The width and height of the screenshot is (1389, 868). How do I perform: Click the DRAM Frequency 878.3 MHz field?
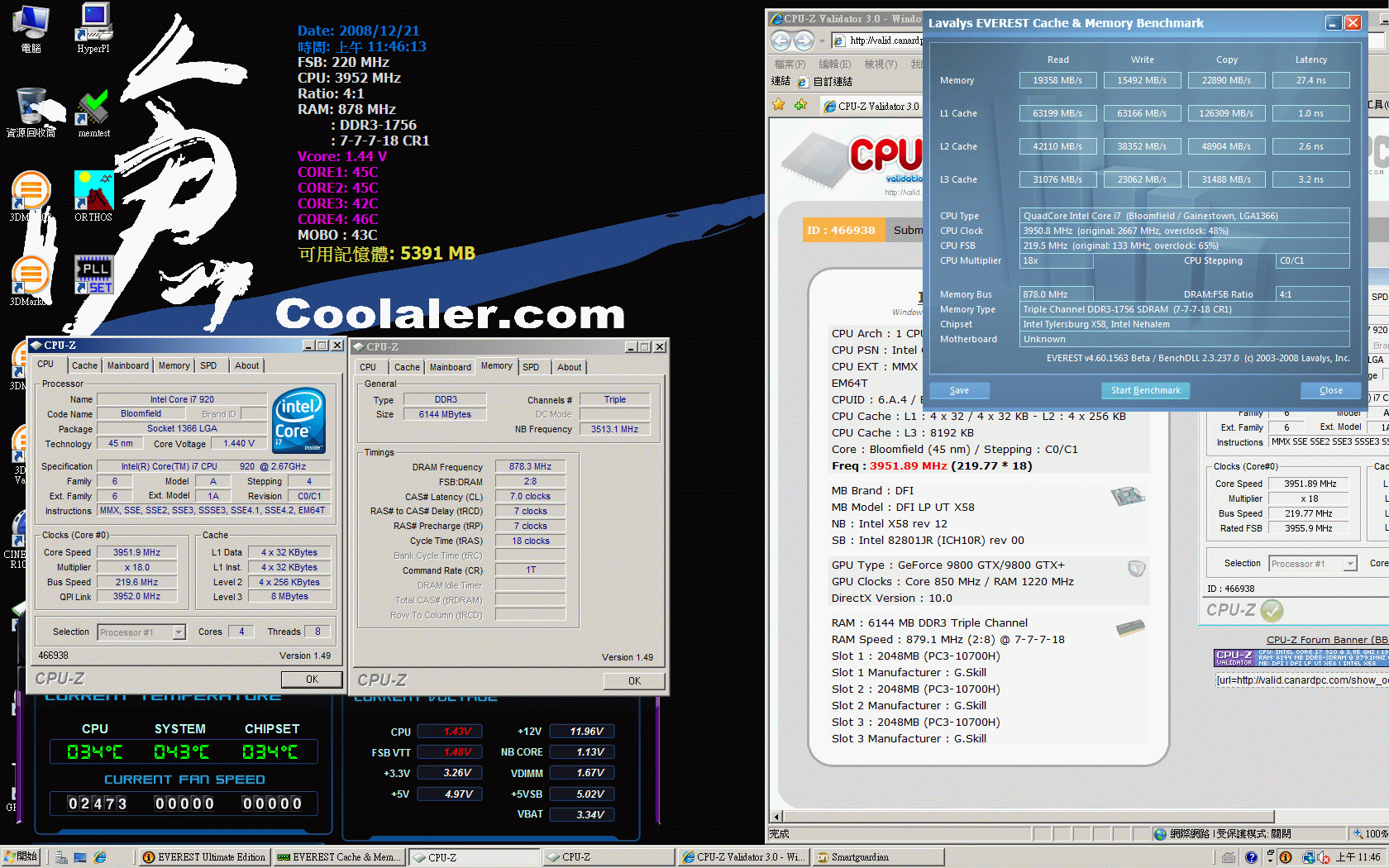[530, 467]
